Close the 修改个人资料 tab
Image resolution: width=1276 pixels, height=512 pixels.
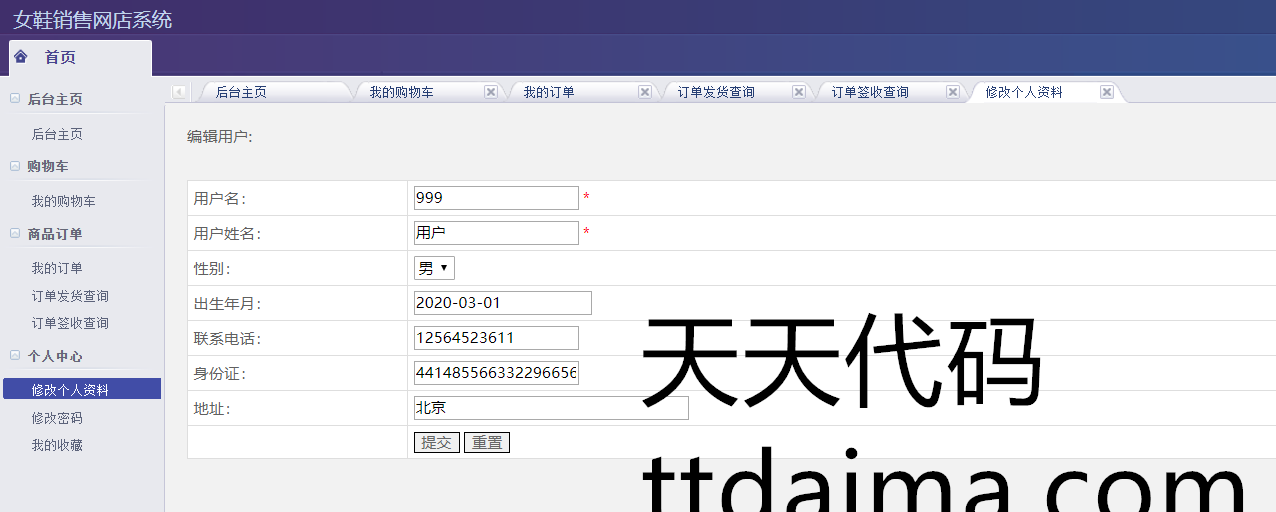[1107, 92]
